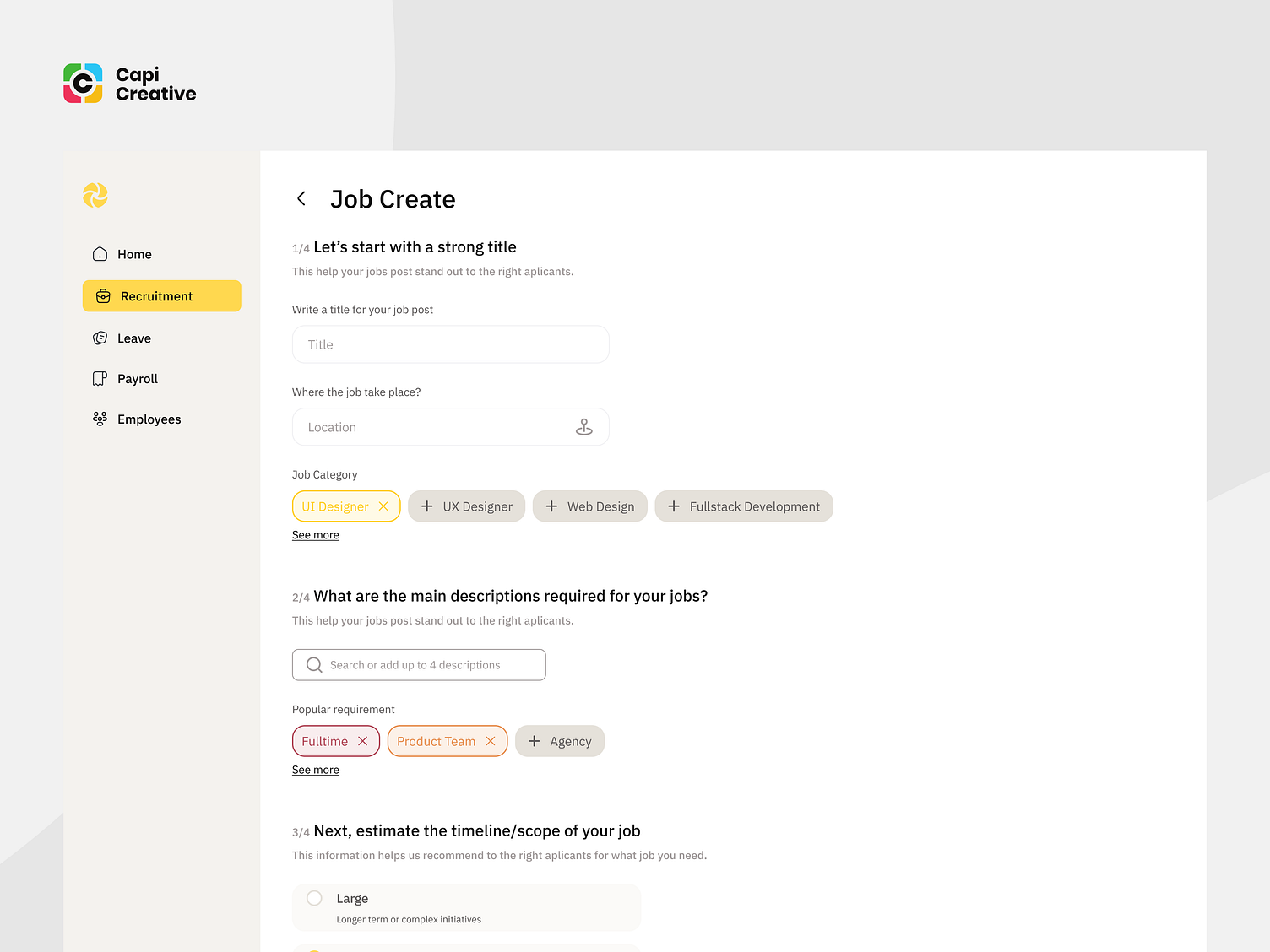Add the Fullstack Development category chip
The width and height of the screenshot is (1270, 952).
coord(743,506)
